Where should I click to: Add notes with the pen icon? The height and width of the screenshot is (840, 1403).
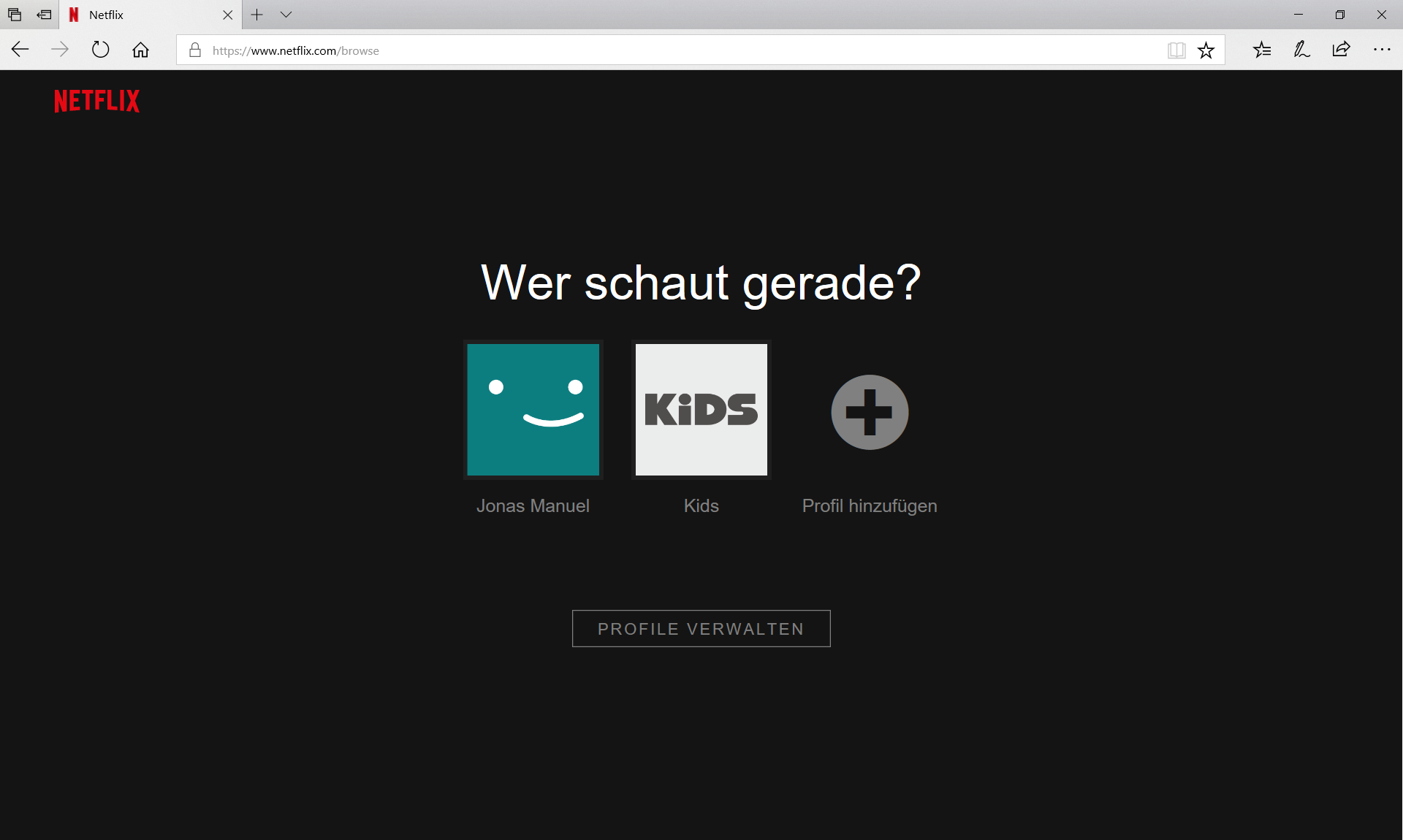pyautogui.click(x=1301, y=50)
